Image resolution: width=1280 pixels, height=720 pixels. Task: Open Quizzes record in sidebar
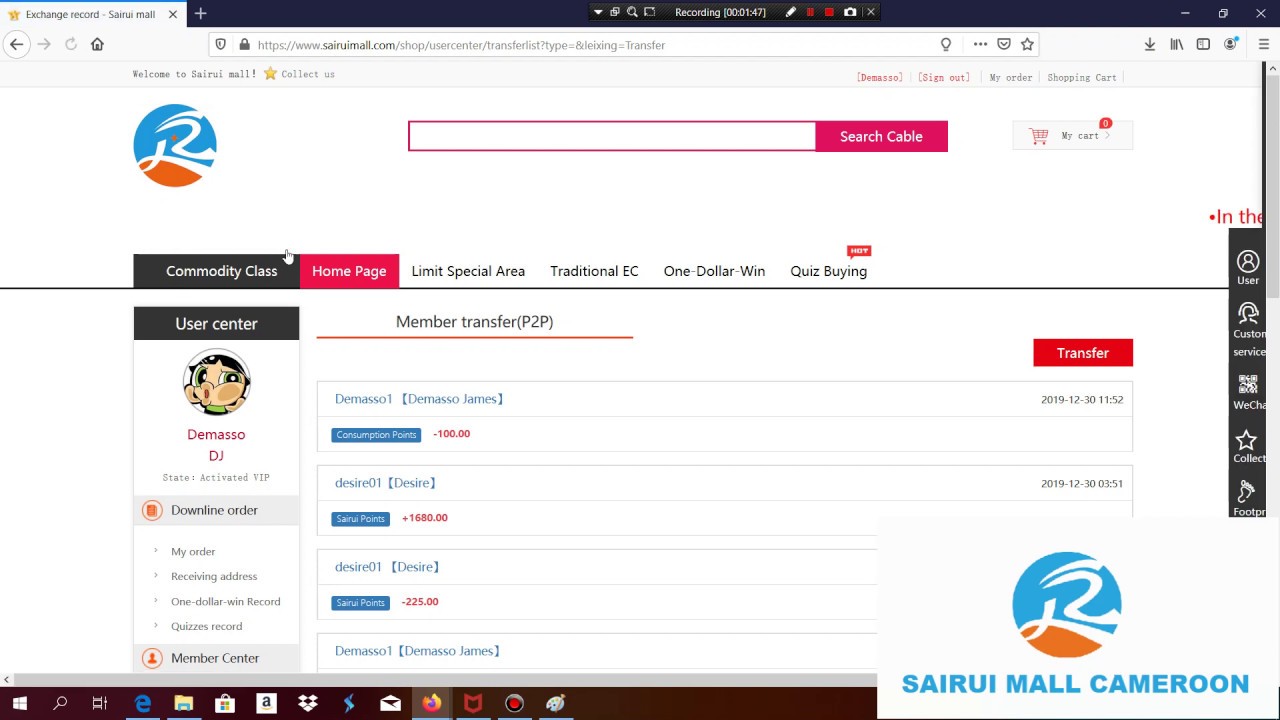(x=206, y=626)
